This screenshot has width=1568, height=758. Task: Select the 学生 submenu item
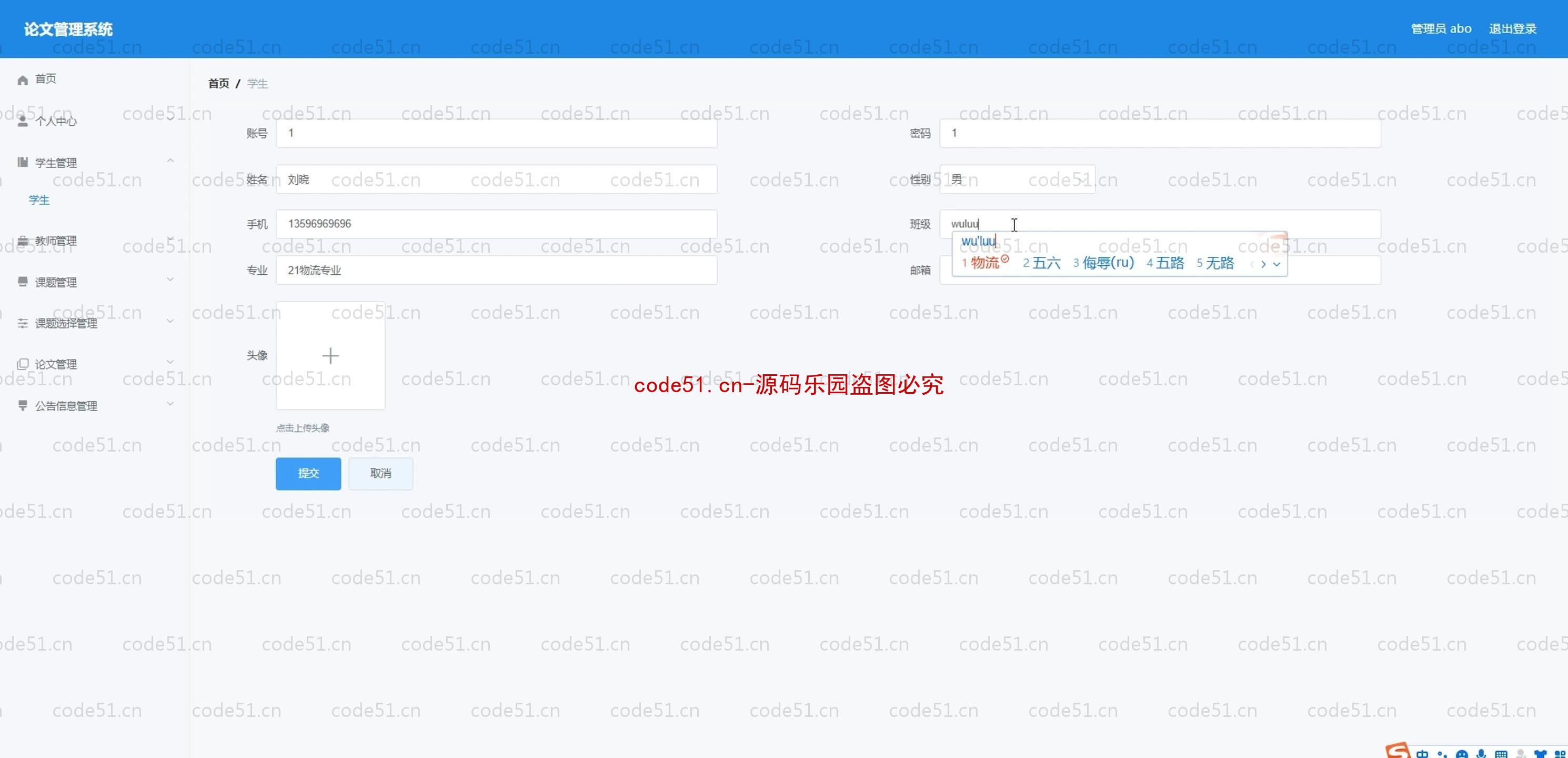click(39, 200)
